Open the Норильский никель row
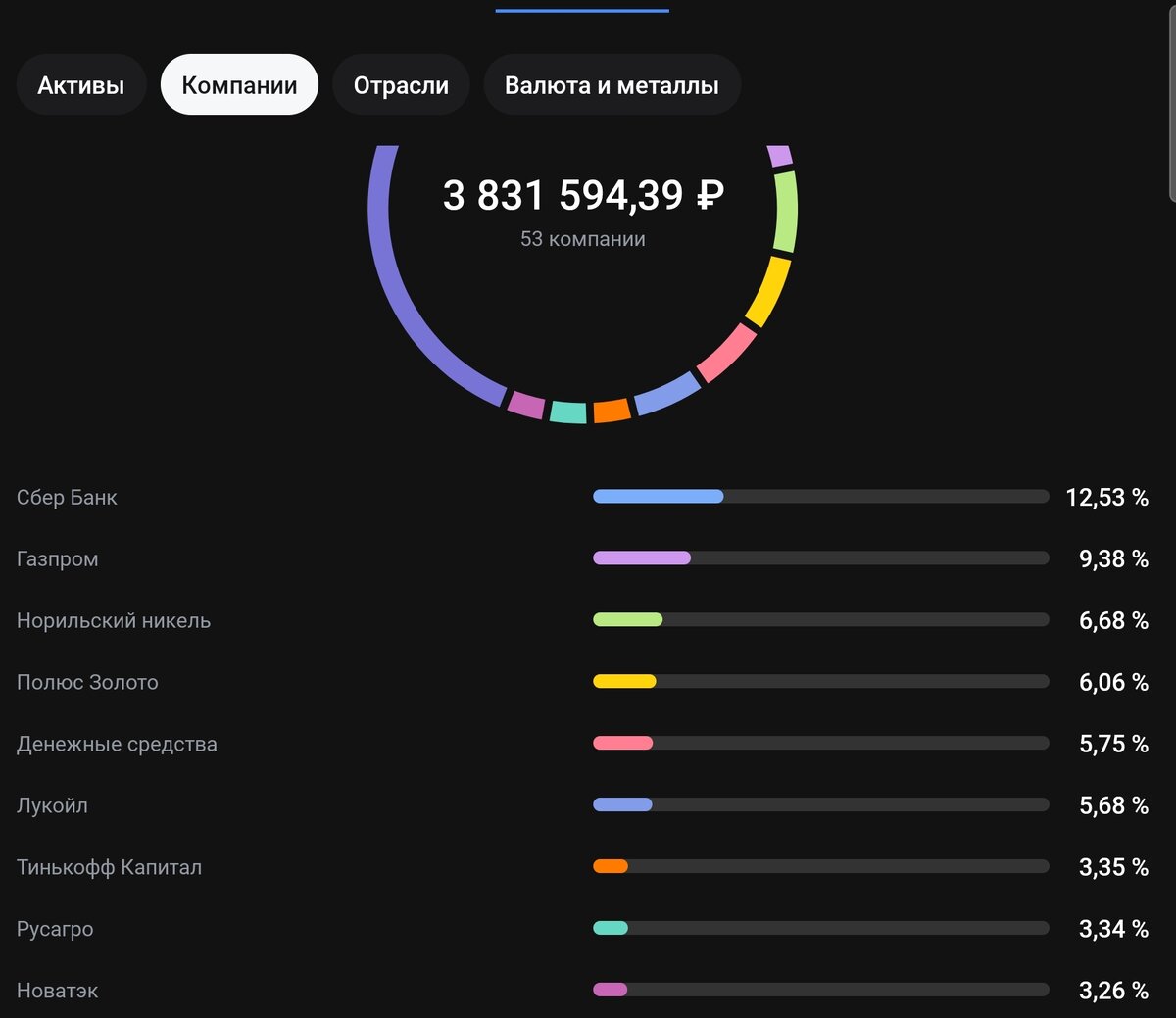This screenshot has width=1176, height=1018. 583,620
